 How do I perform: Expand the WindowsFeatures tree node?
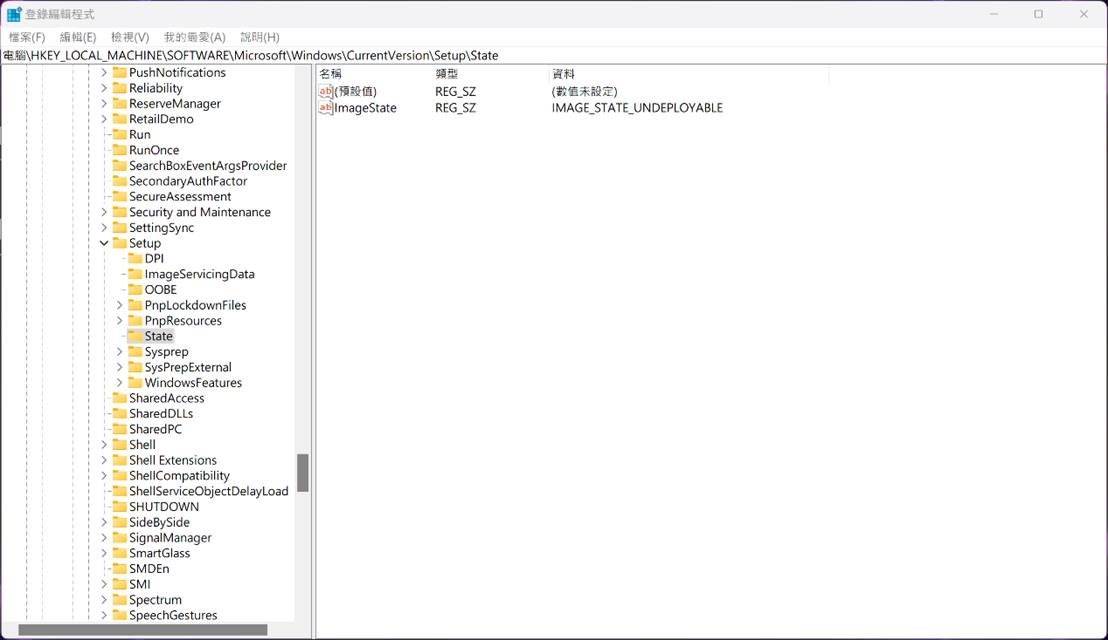(x=120, y=383)
